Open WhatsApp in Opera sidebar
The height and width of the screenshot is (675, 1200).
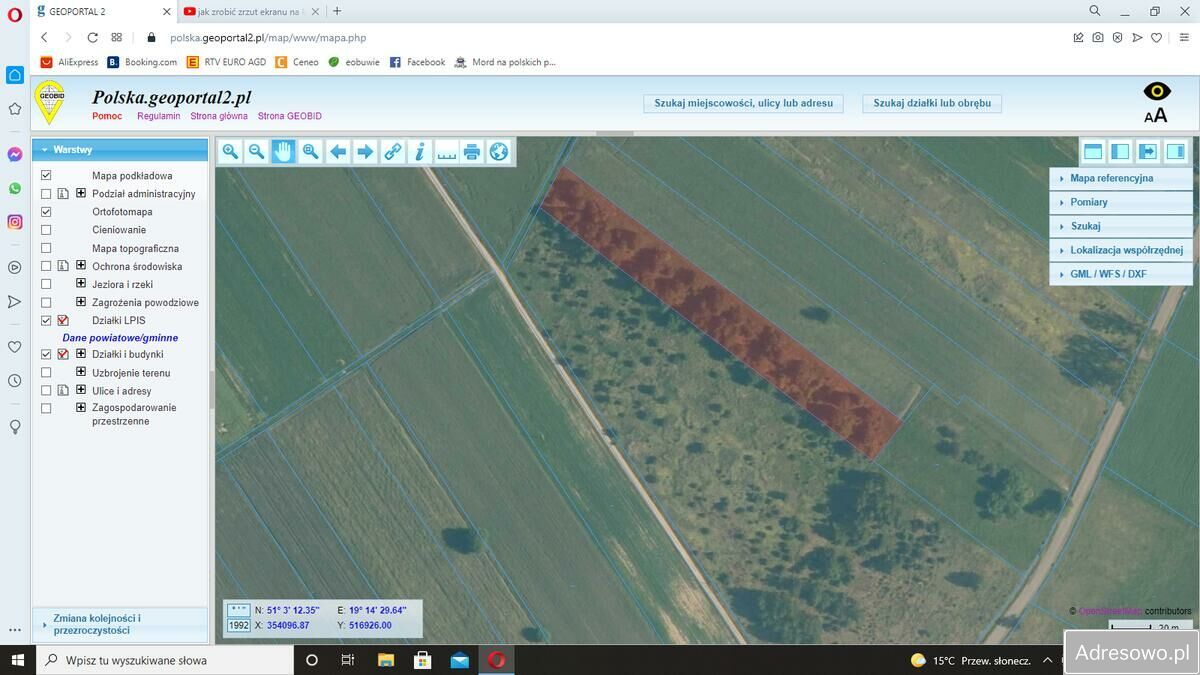tap(15, 188)
